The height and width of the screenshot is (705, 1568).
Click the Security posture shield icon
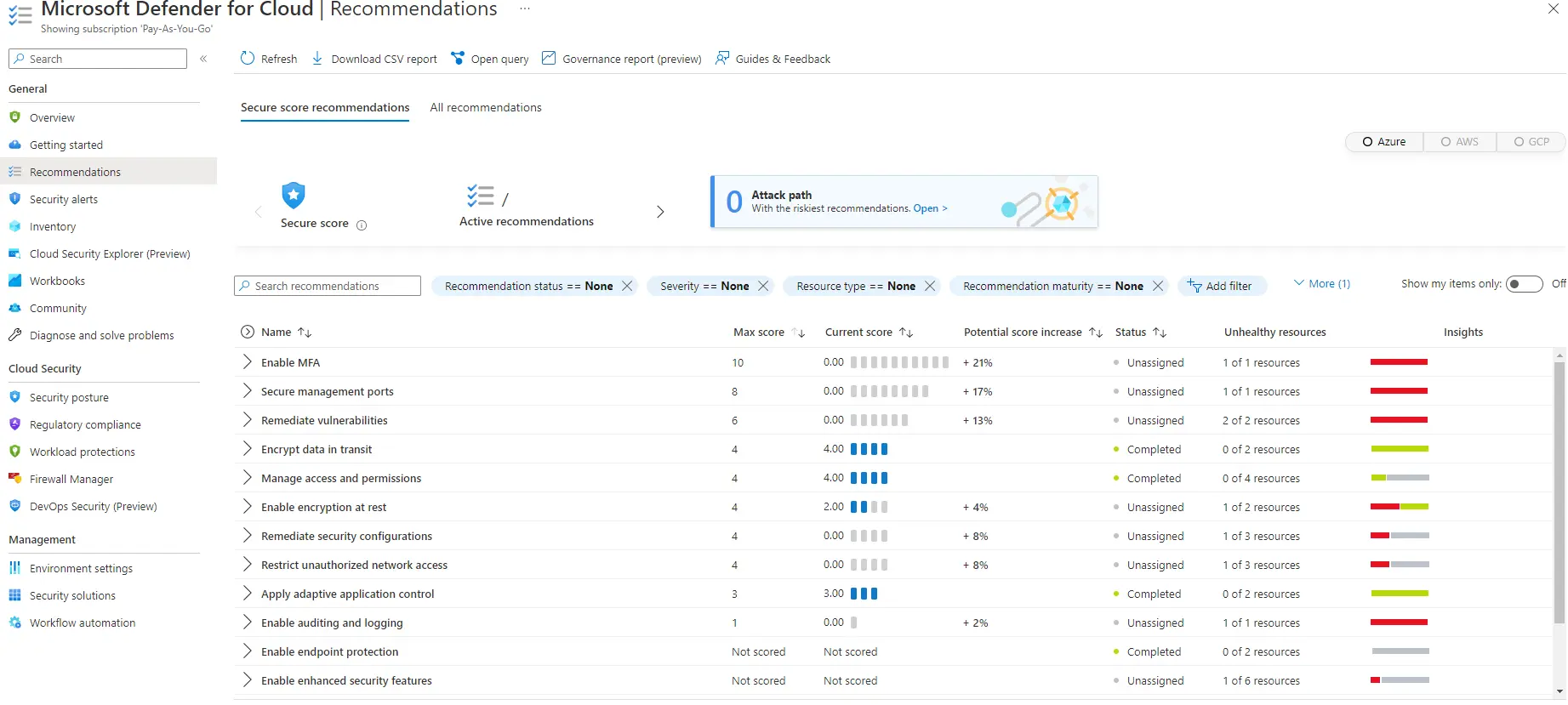pos(14,397)
